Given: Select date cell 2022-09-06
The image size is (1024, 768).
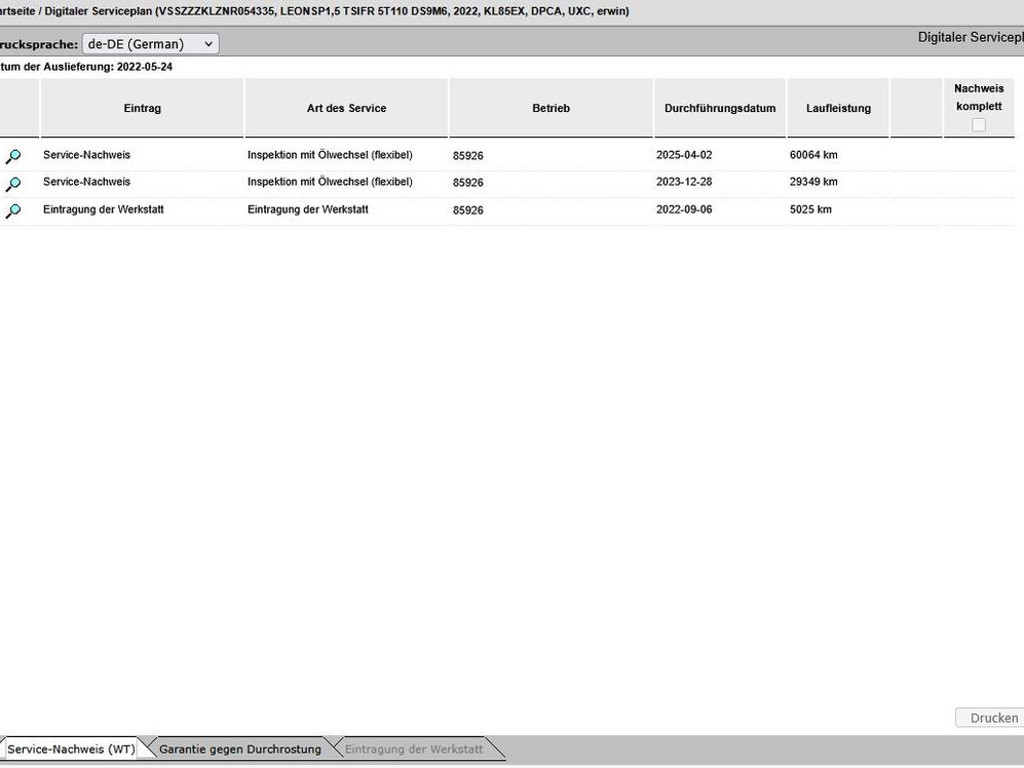Looking at the screenshot, I should click(684, 210).
